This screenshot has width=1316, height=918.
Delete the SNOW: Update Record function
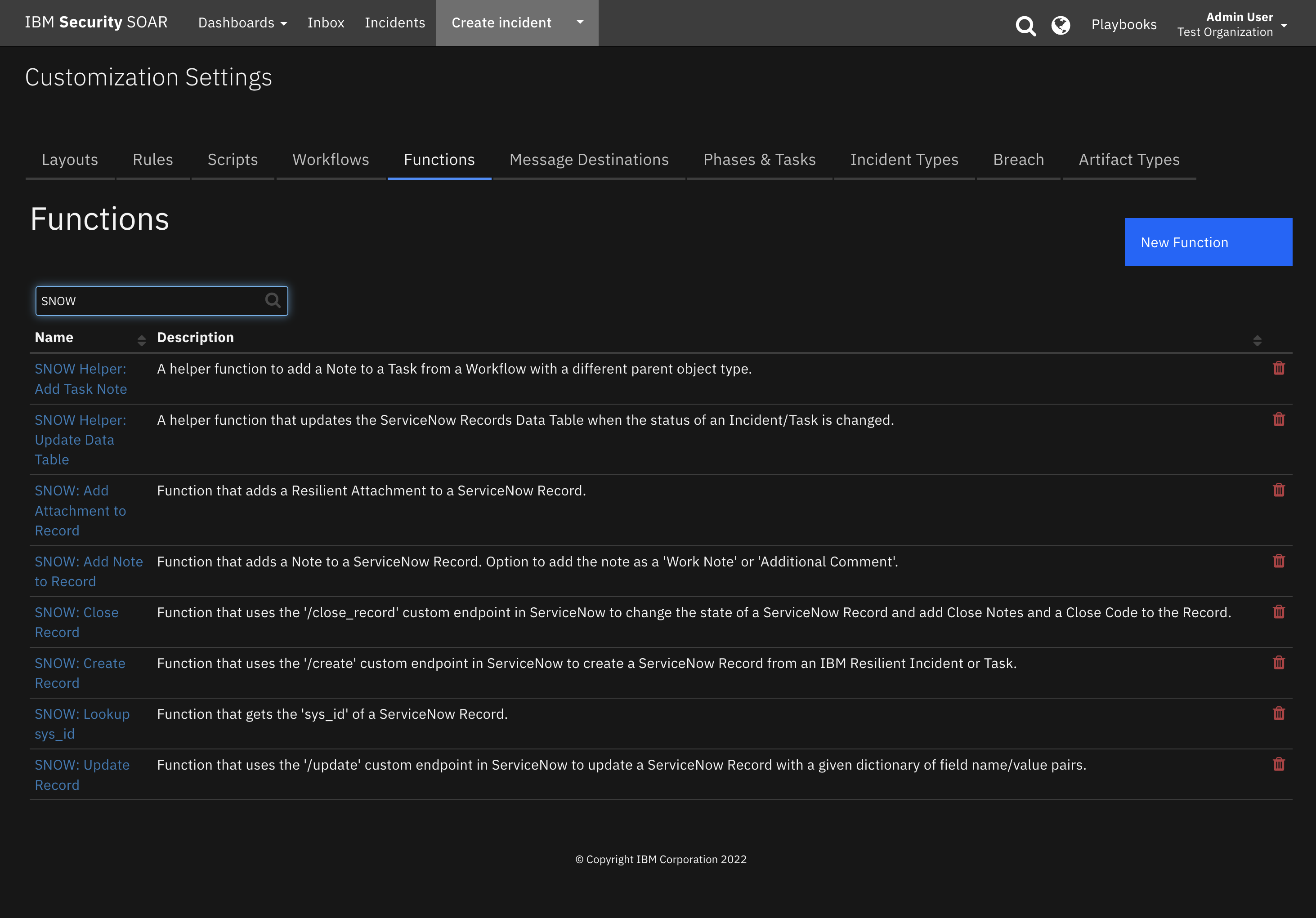pos(1279,764)
